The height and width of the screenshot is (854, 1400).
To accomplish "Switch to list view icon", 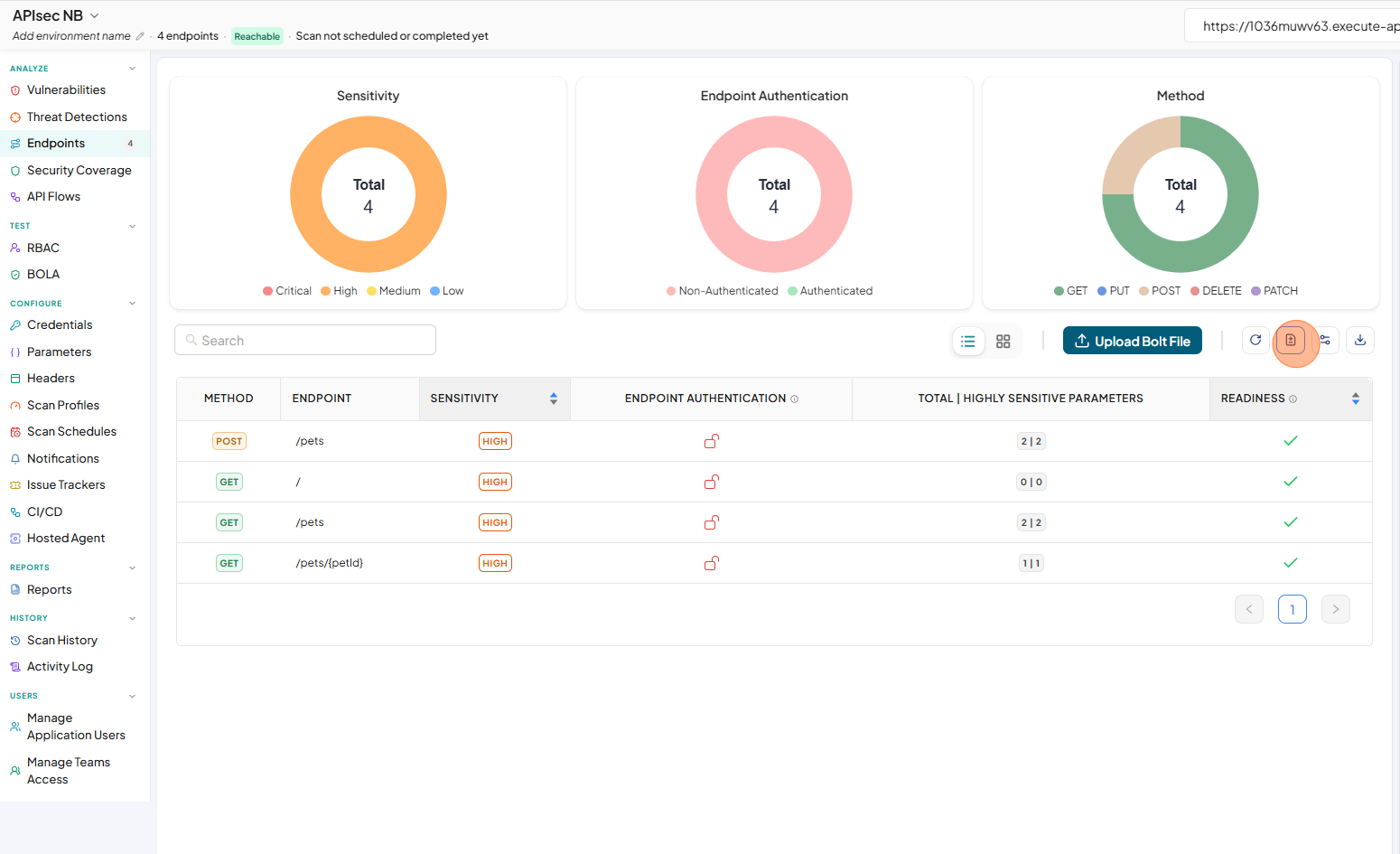I will point(968,342).
